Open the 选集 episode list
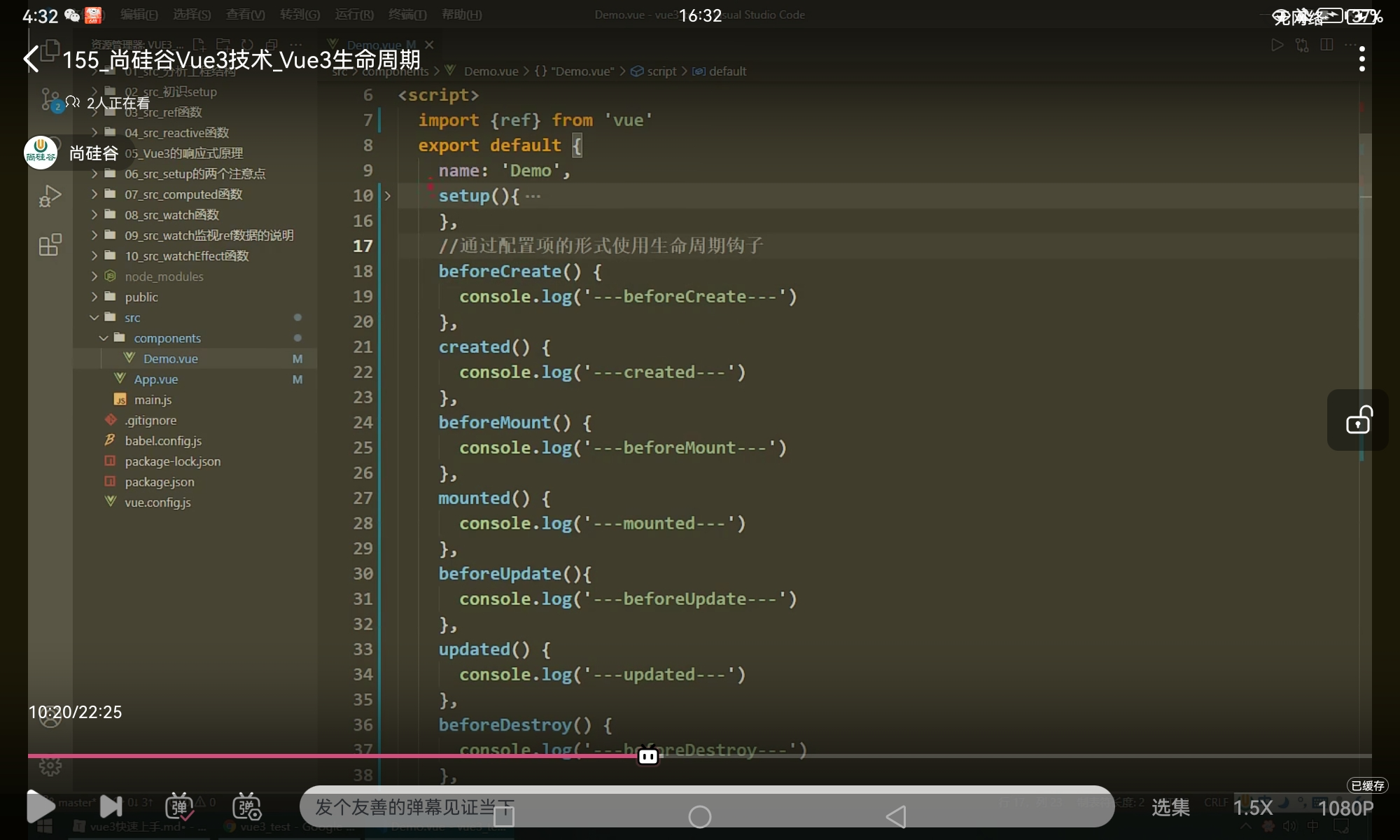This screenshot has width=1400, height=840. [1170, 807]
